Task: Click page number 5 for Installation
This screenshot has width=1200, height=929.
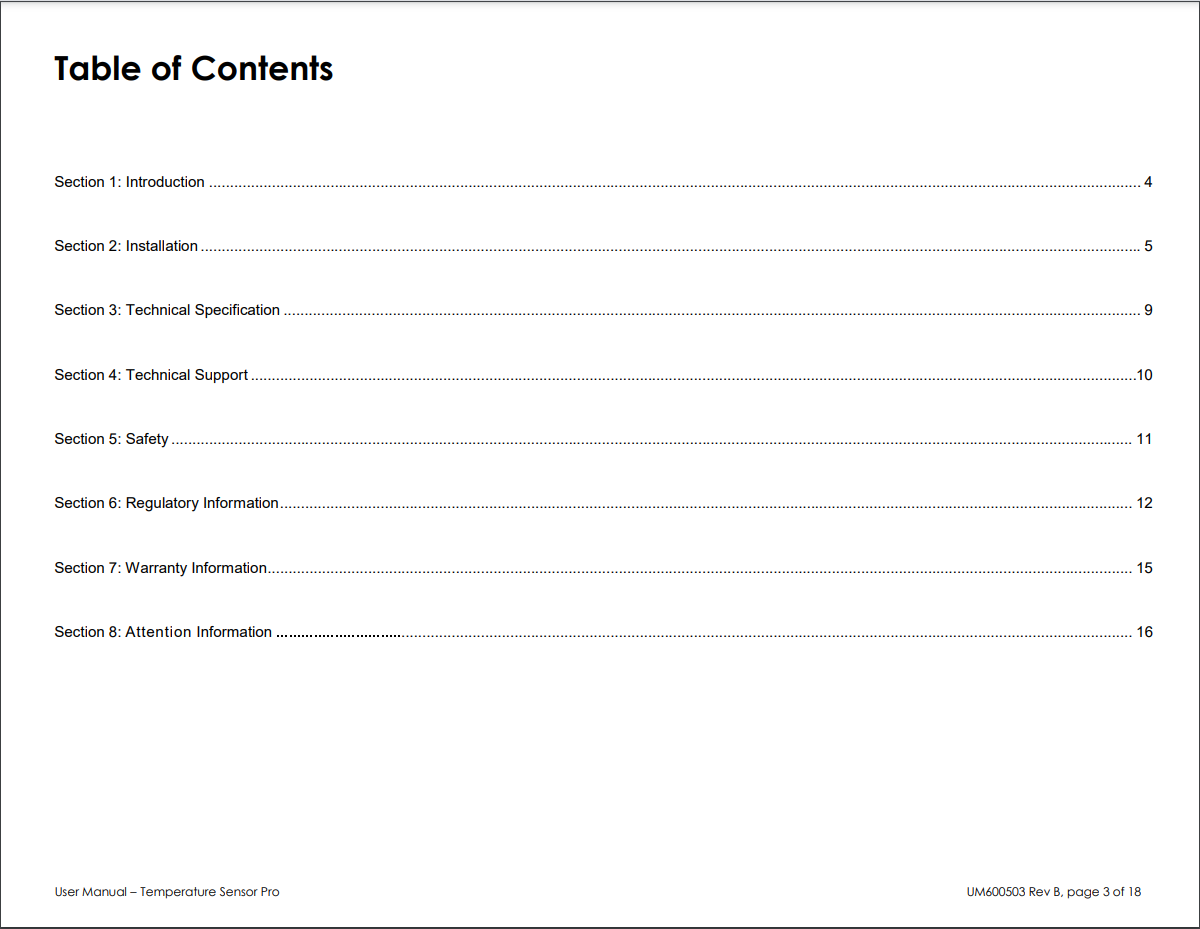Action: 1148,246
